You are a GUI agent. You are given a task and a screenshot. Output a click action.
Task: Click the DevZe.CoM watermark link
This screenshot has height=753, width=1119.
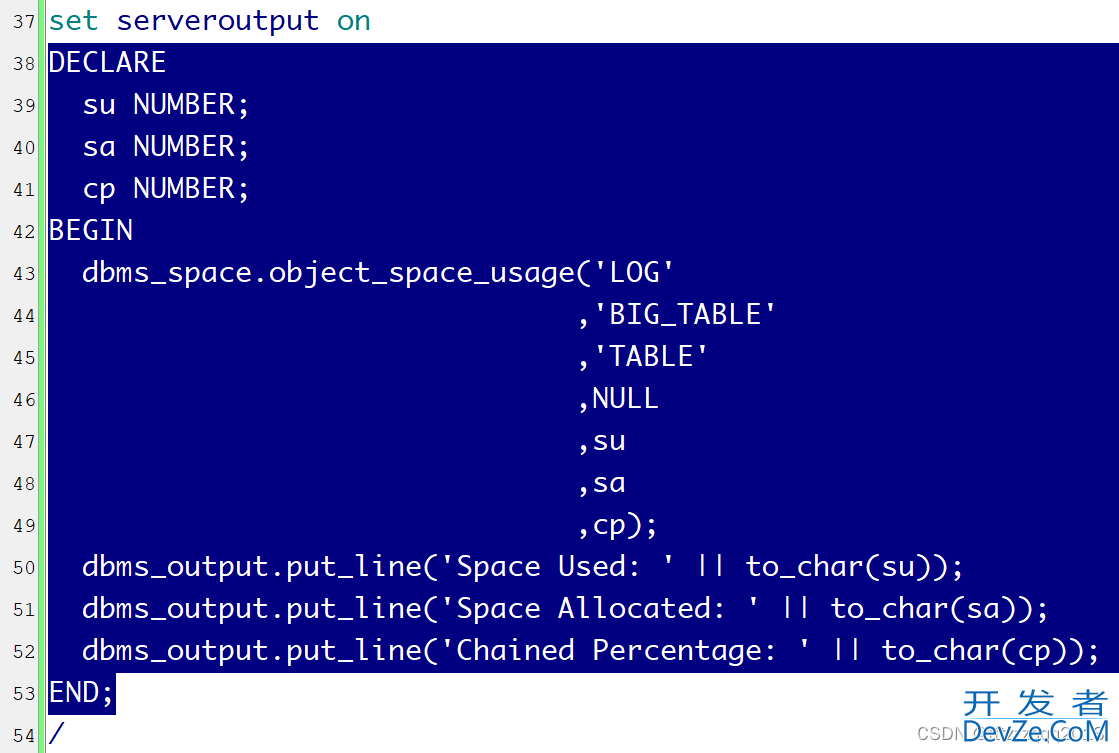pyautogui.click(x=1036, y=731)
